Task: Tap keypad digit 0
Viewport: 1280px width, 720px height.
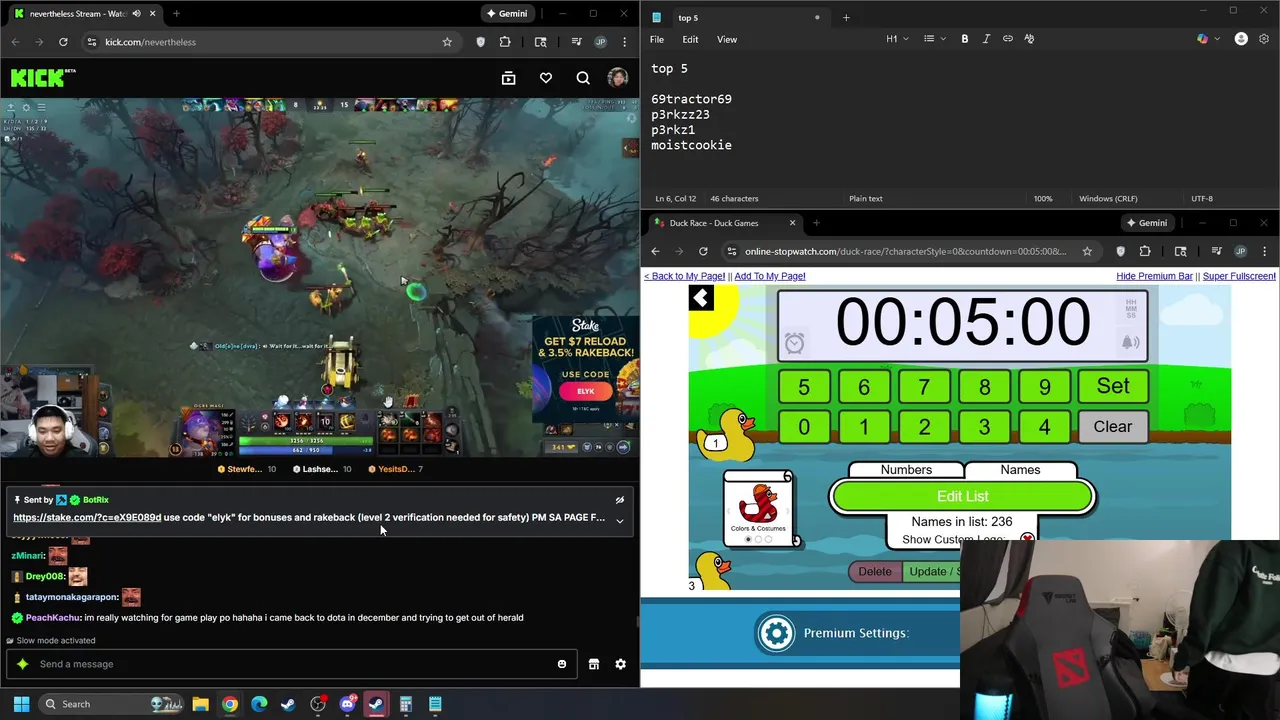Action: click(804, 427)
